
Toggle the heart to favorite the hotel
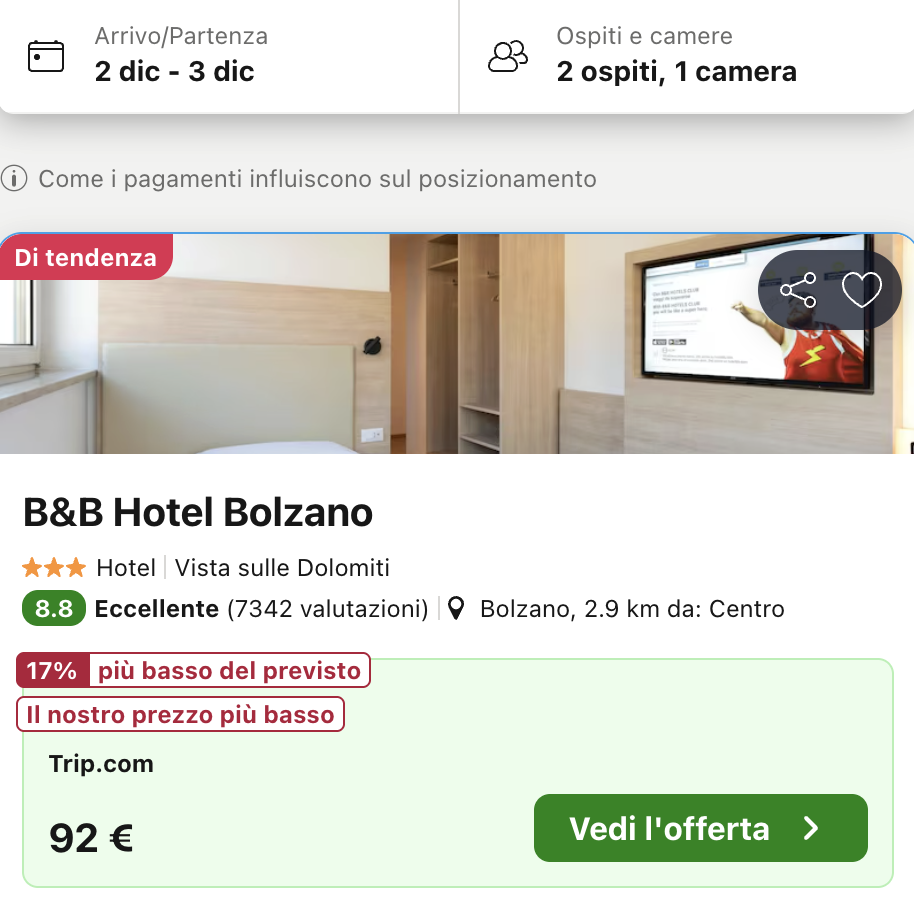pos(862,291)
